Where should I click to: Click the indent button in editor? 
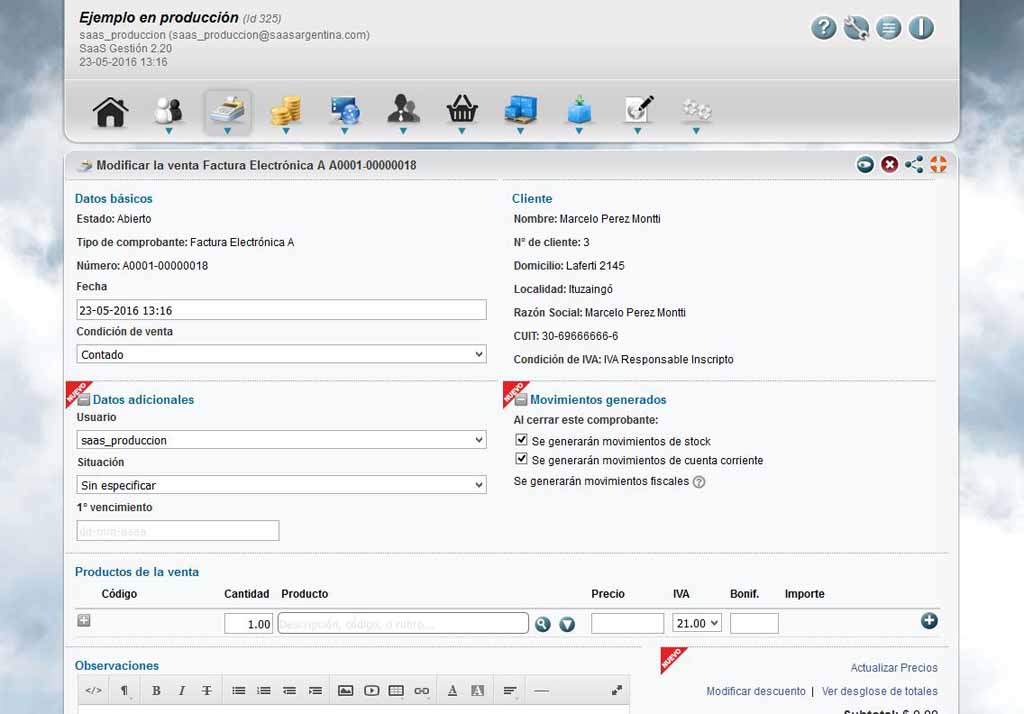[x=315, y=690]
